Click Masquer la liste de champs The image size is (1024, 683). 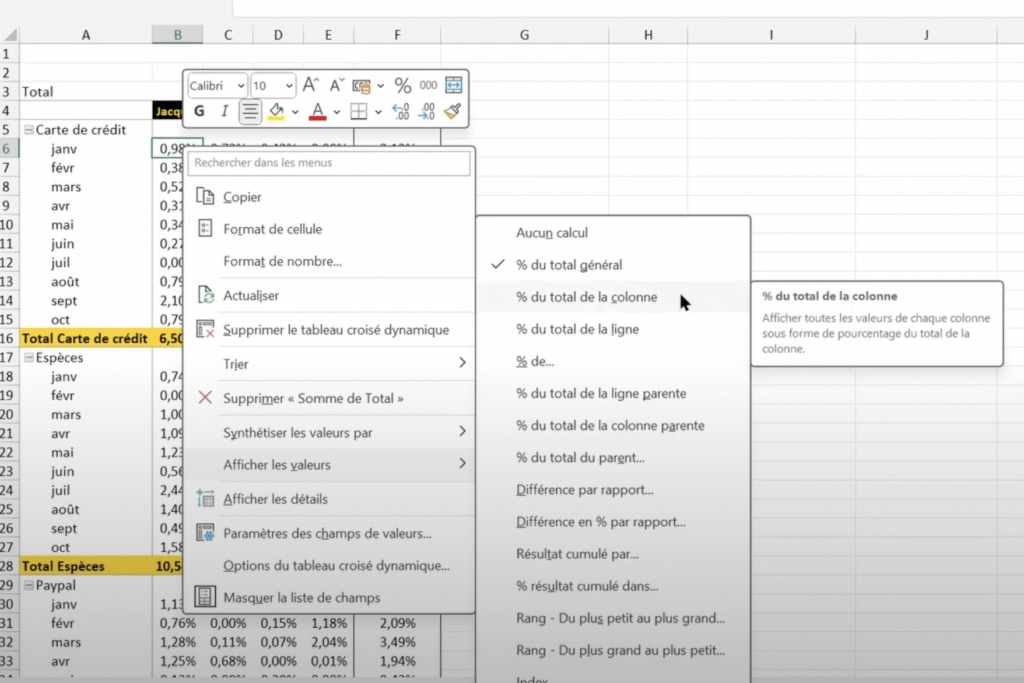point(328,597)
